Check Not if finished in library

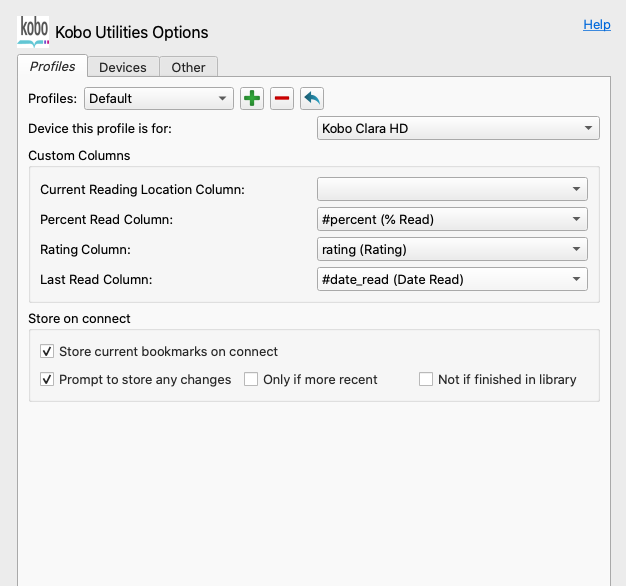426,380
